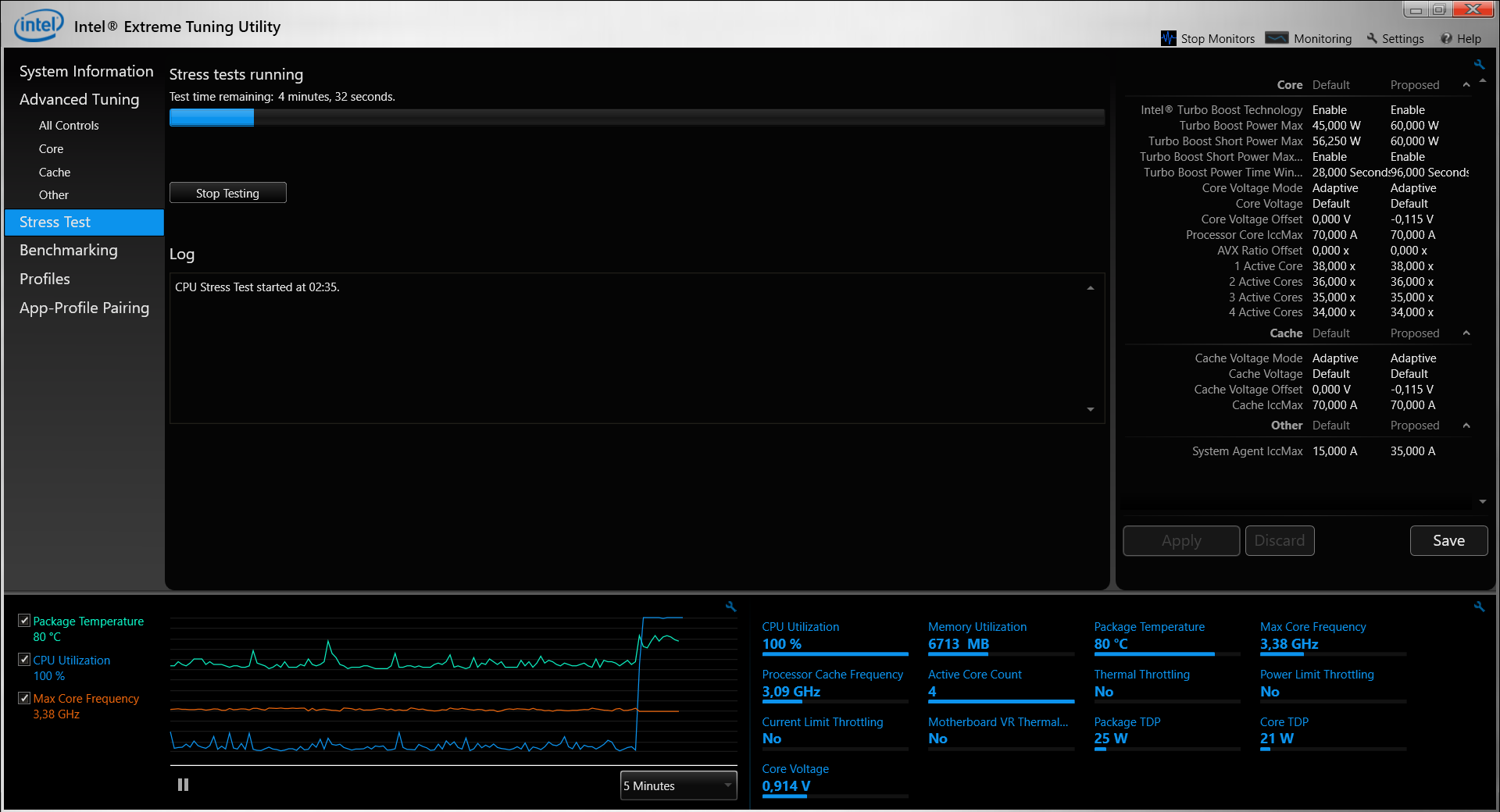Open wrench settings for monitor values panel
1500x812 pixels.
click(x=1479, y=606)
